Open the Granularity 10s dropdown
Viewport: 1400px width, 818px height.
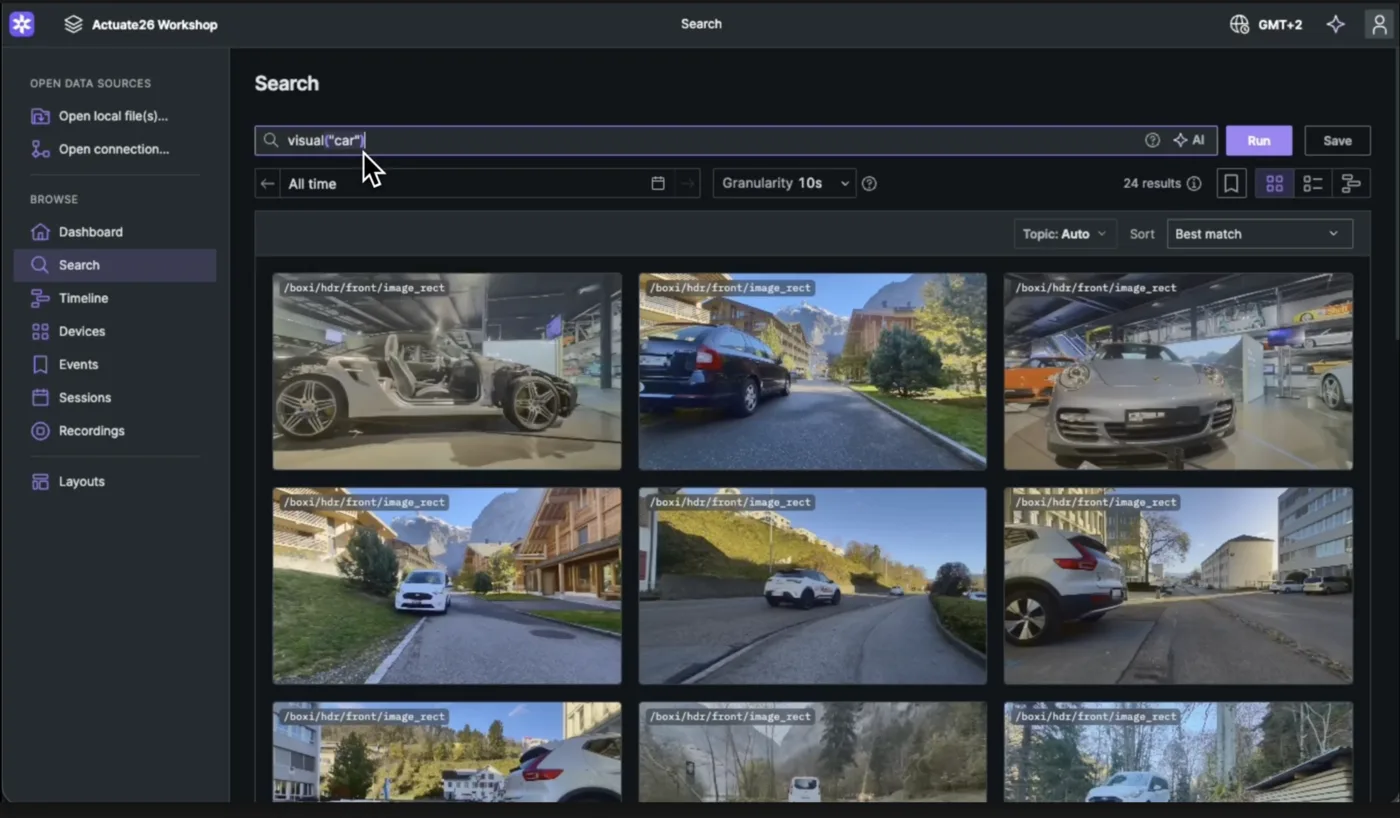(784, 184)
